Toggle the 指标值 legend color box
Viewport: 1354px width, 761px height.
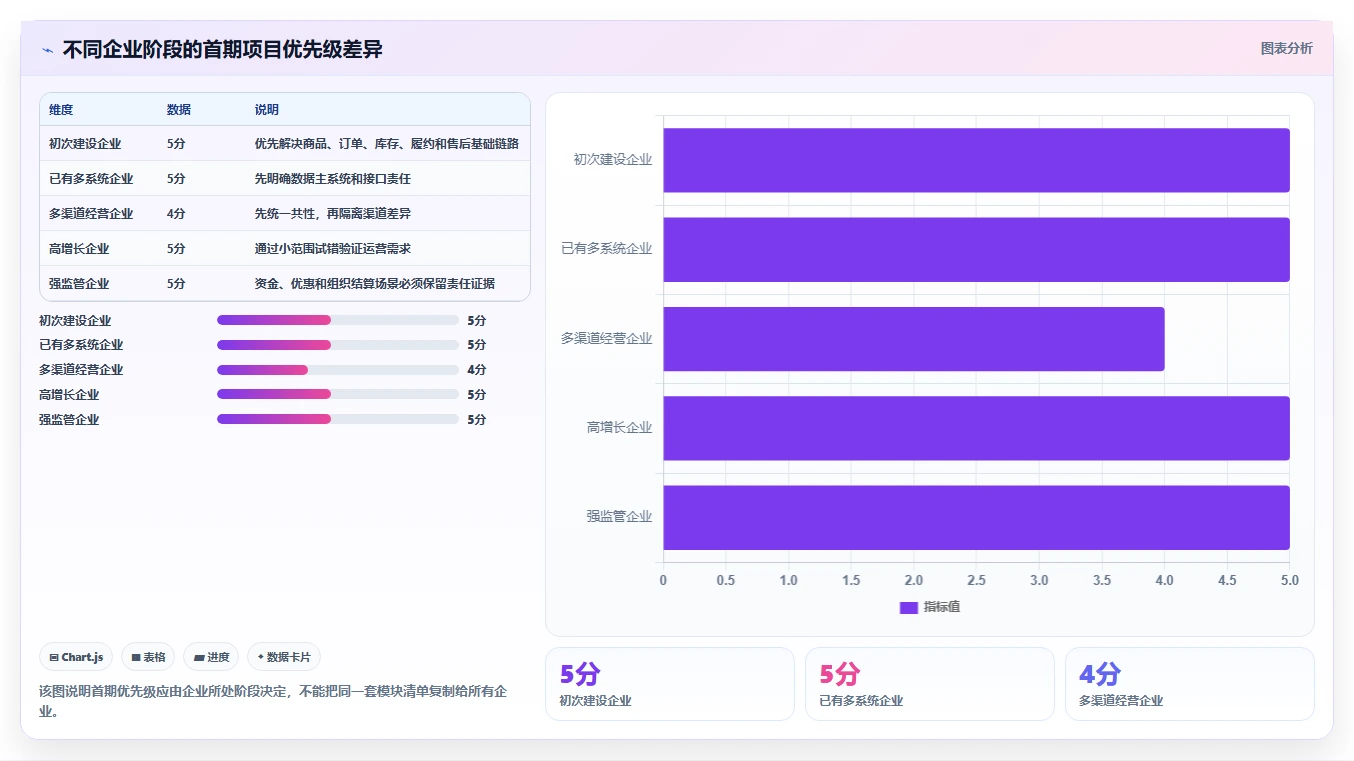pyautogui.click(x=909, y=607)
